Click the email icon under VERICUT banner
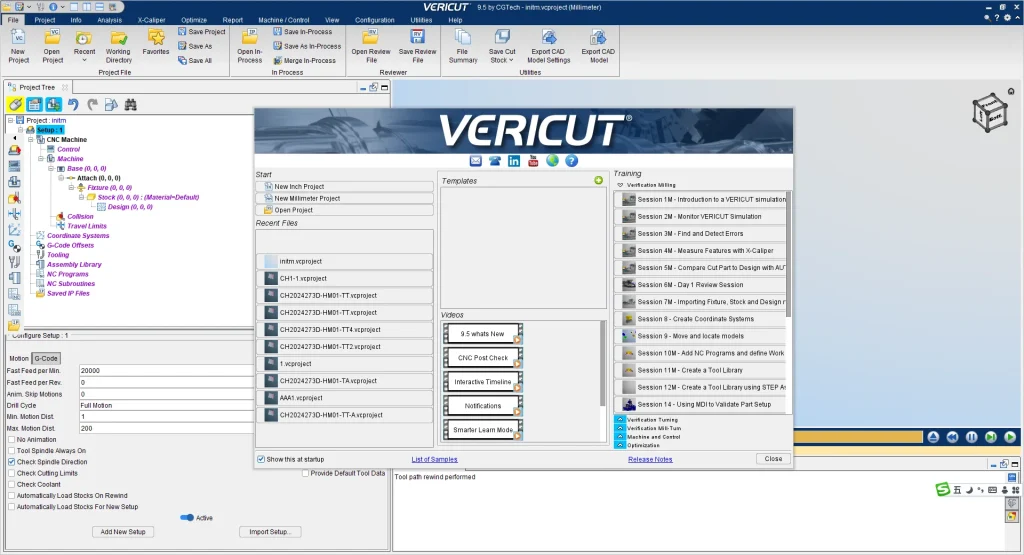This screenshot has height=555, width=1024. point(475,161)
